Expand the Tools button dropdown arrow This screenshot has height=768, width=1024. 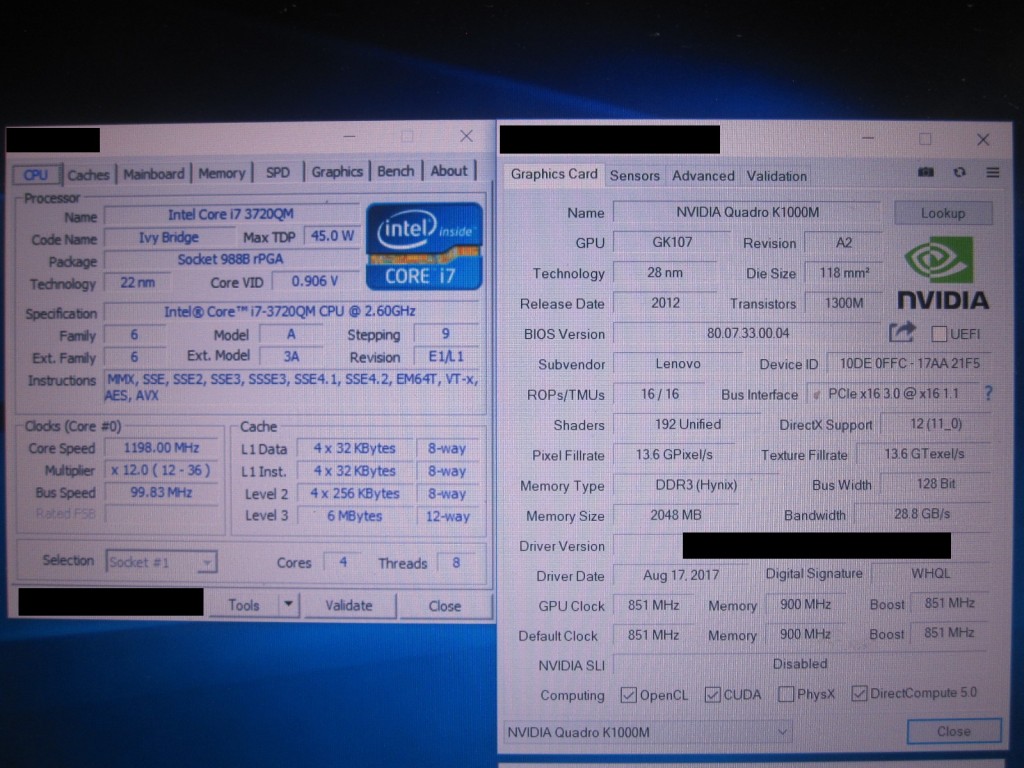tap(288, 605)
